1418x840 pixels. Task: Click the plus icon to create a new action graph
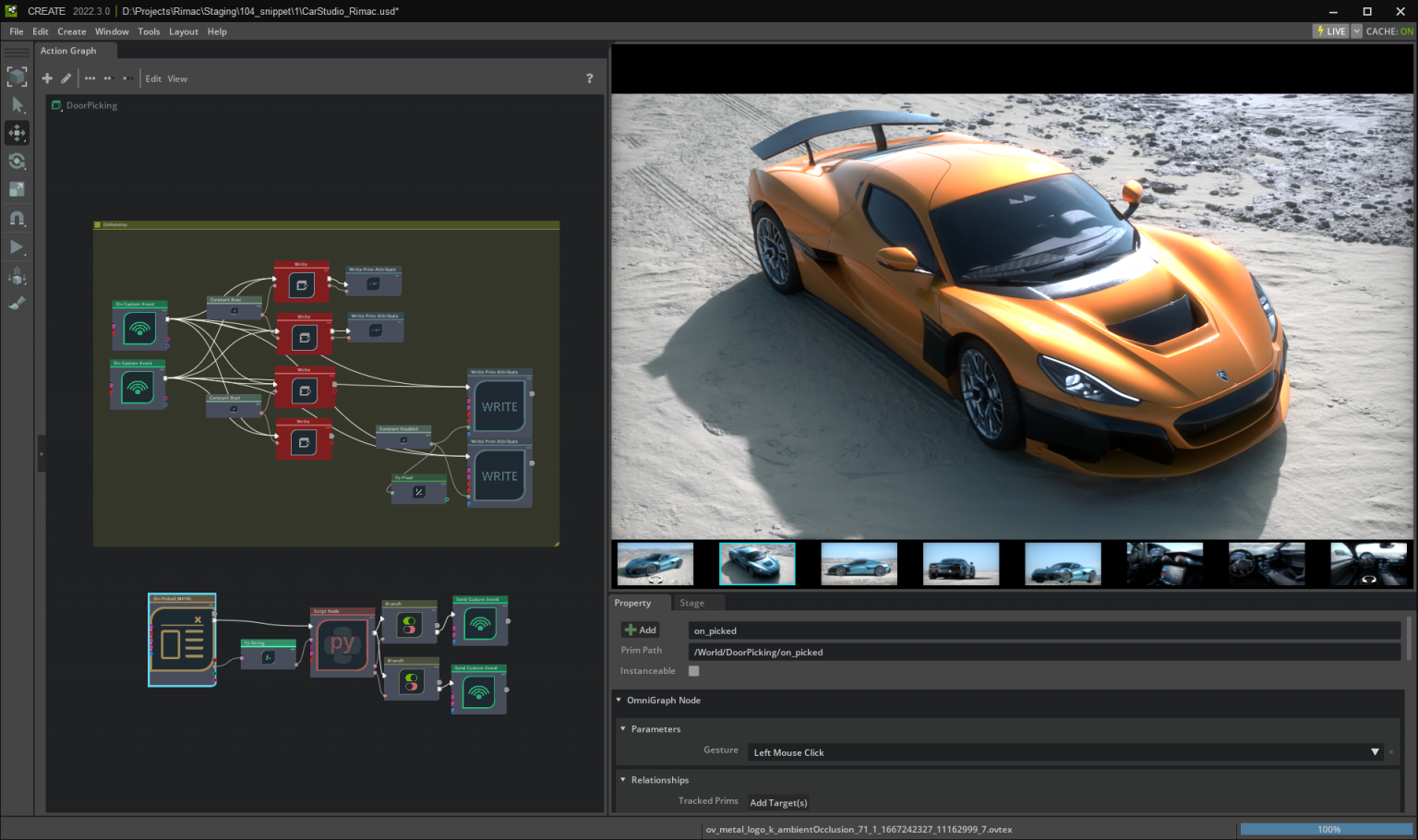coord(46,78)
